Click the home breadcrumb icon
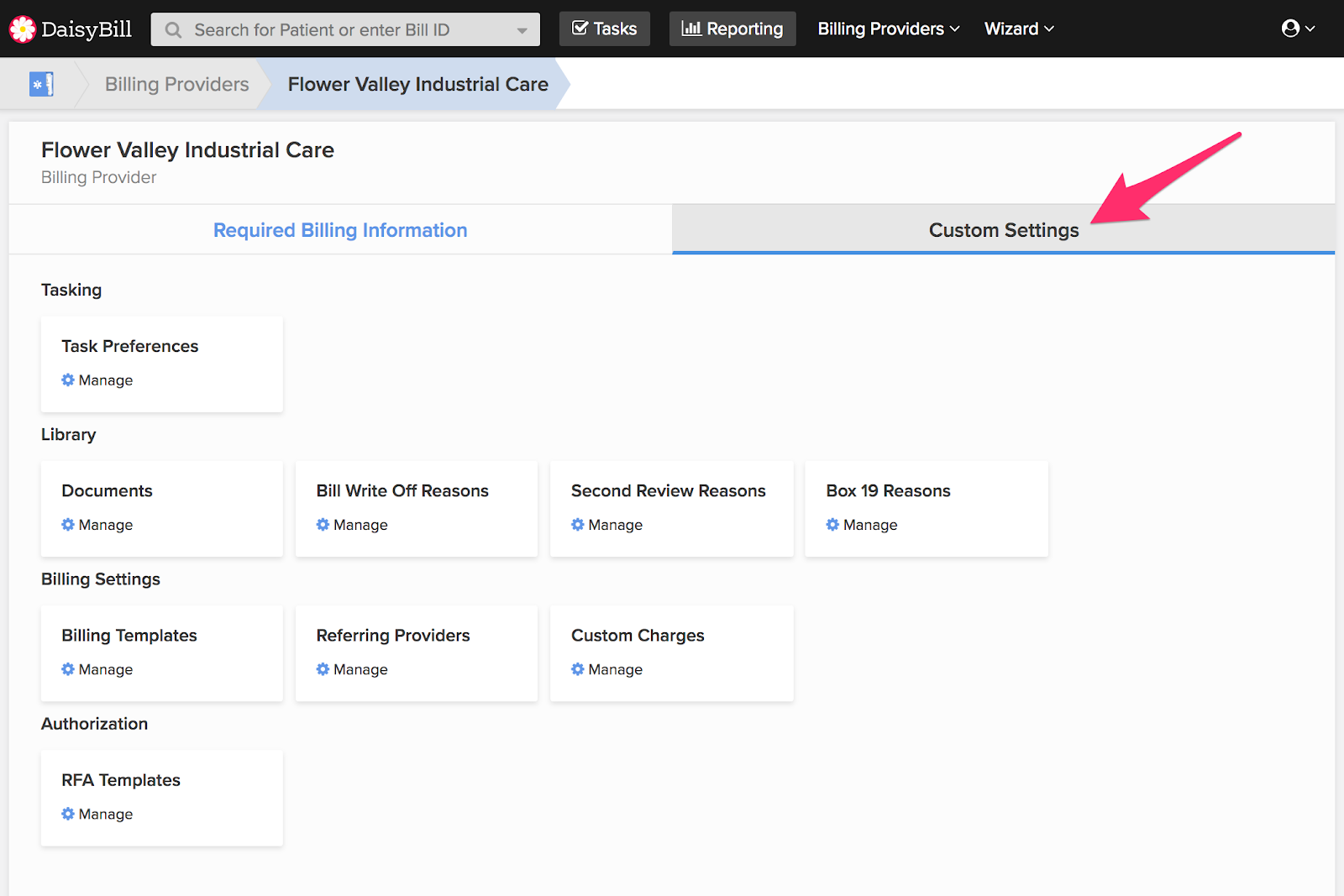 pos(41,84)
